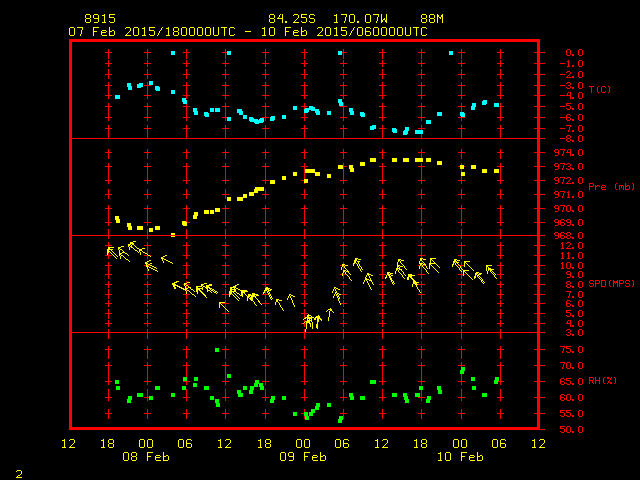The height and width of the screenshot is (480, 640).
Task: Click the "00" hour label above 08 Feb
Action: coord(146,444)
